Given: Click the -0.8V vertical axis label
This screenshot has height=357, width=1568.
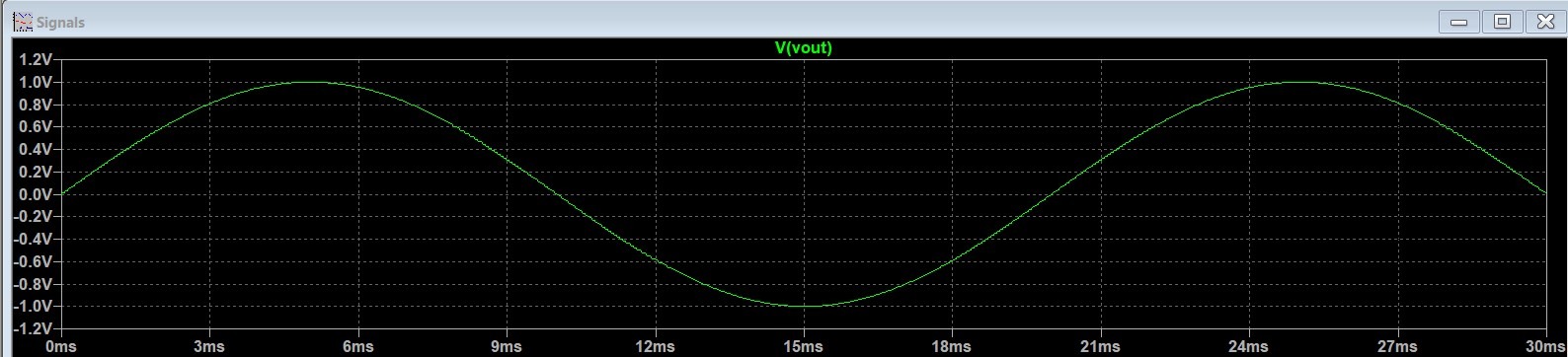Looking at the screenshot, I should 33,284.
